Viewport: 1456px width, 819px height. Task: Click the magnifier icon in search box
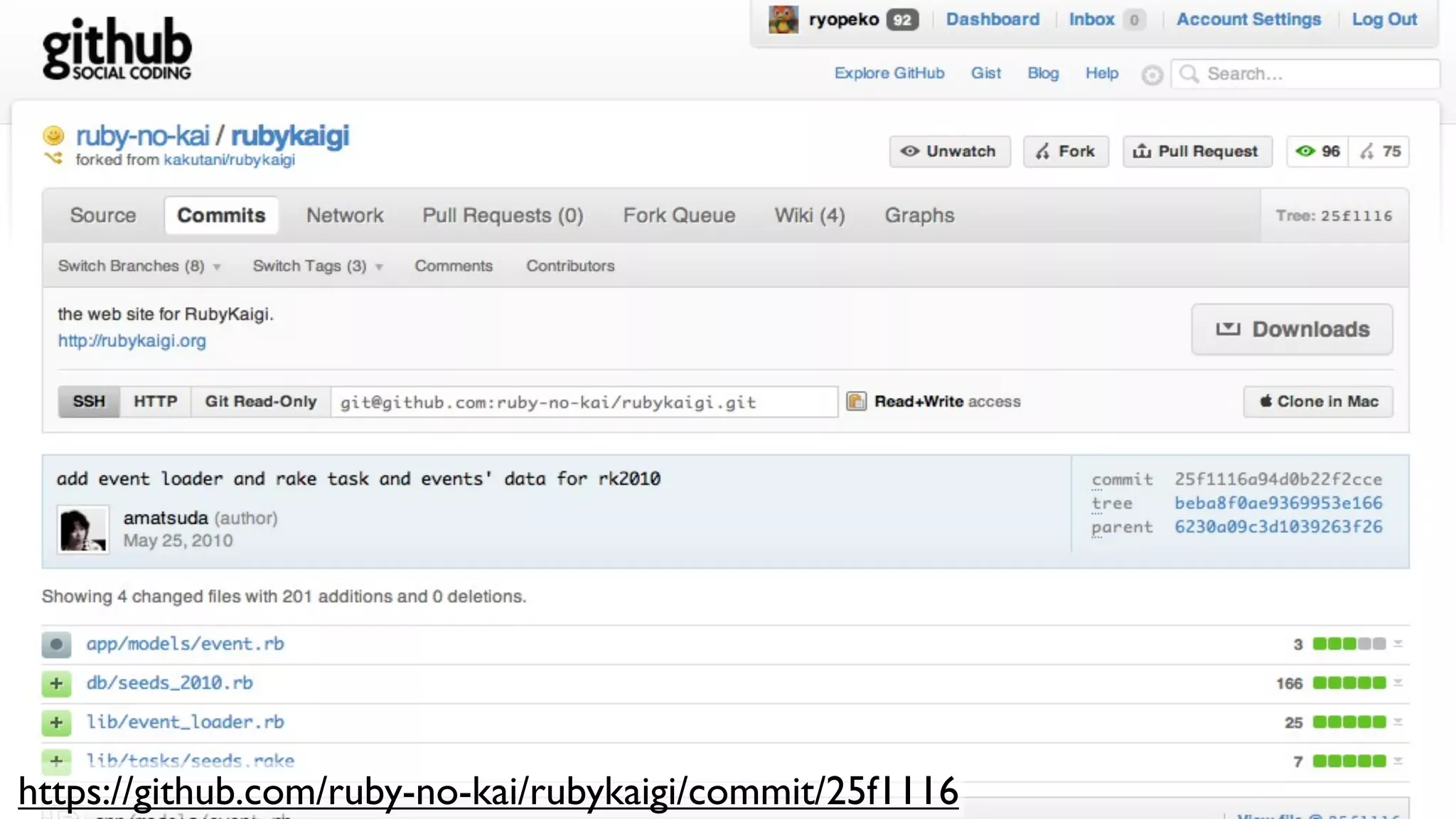tap(1189, 73)
